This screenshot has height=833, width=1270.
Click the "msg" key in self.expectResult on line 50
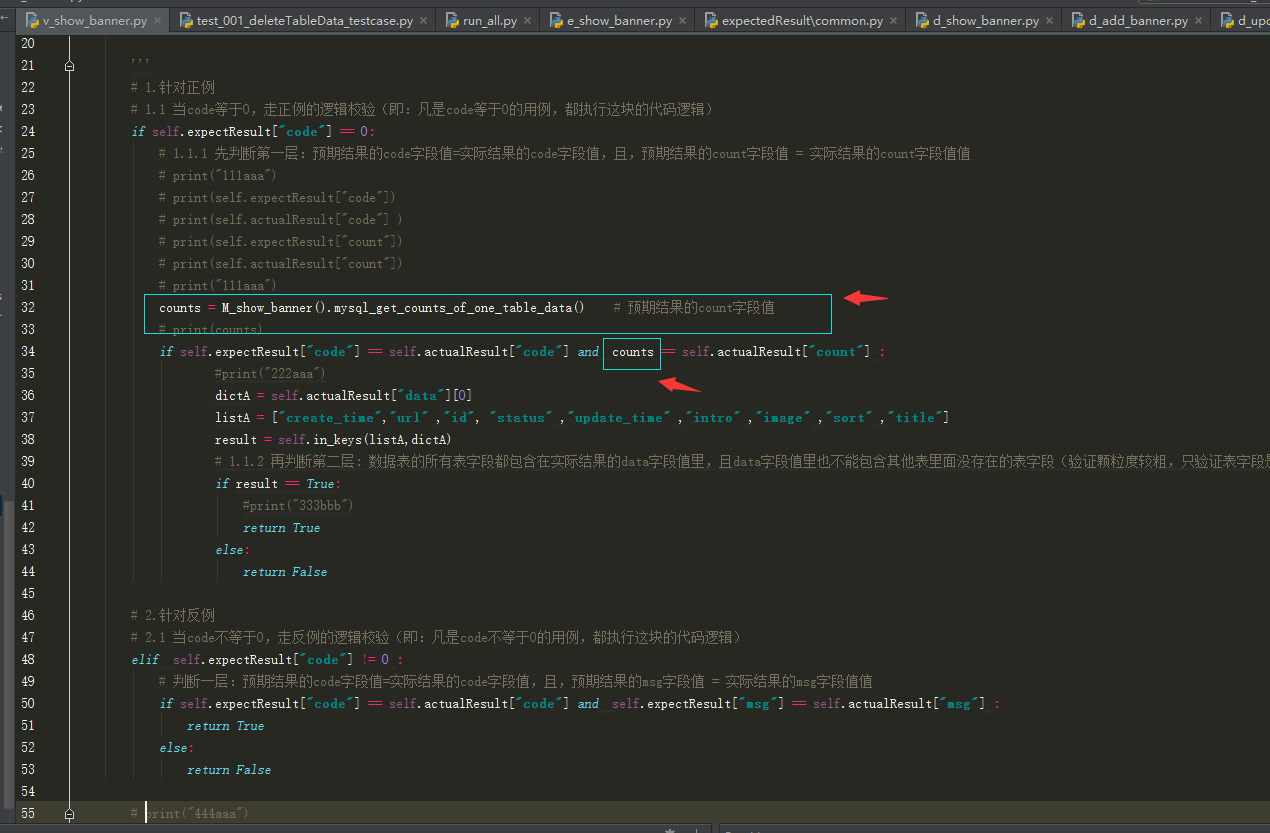point(758,703)
